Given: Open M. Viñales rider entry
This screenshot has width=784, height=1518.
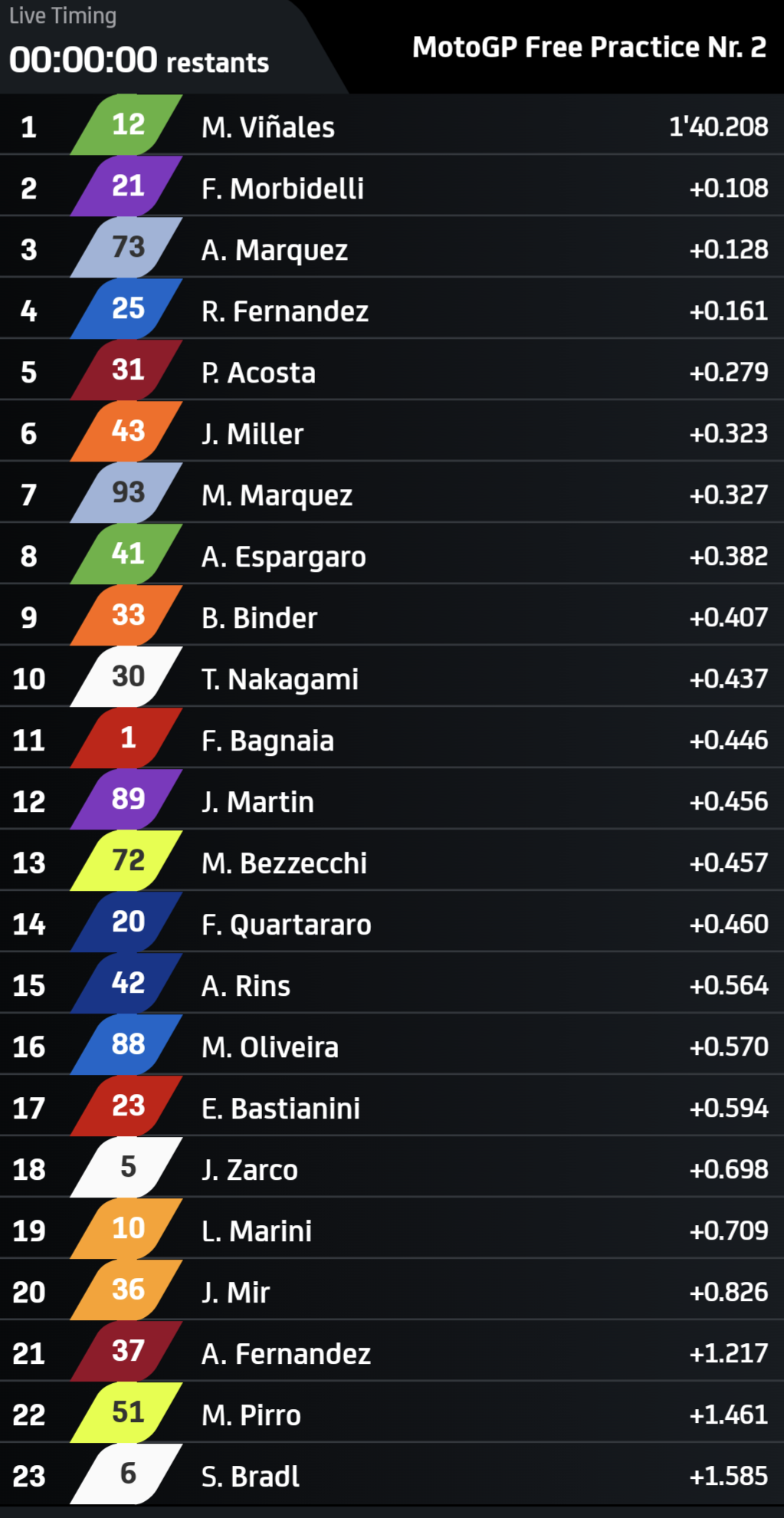Looking at the screenshot, I should point(392,125).
